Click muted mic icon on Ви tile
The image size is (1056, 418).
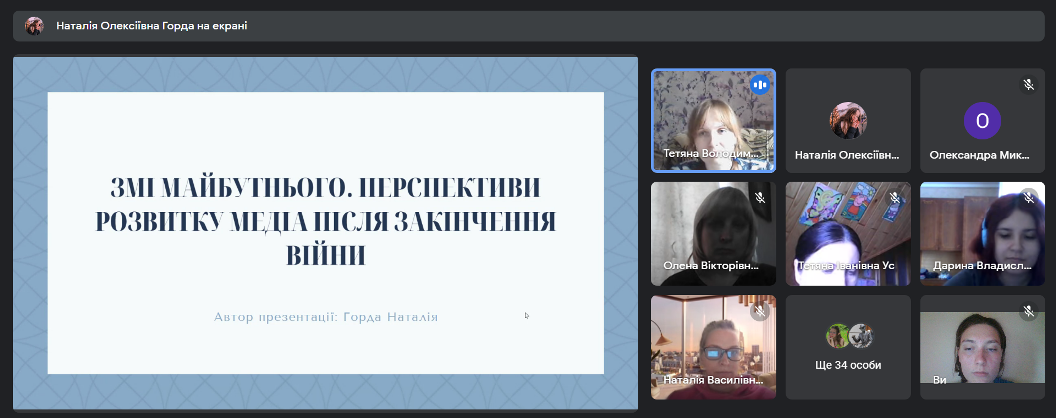click(1028, 311)
